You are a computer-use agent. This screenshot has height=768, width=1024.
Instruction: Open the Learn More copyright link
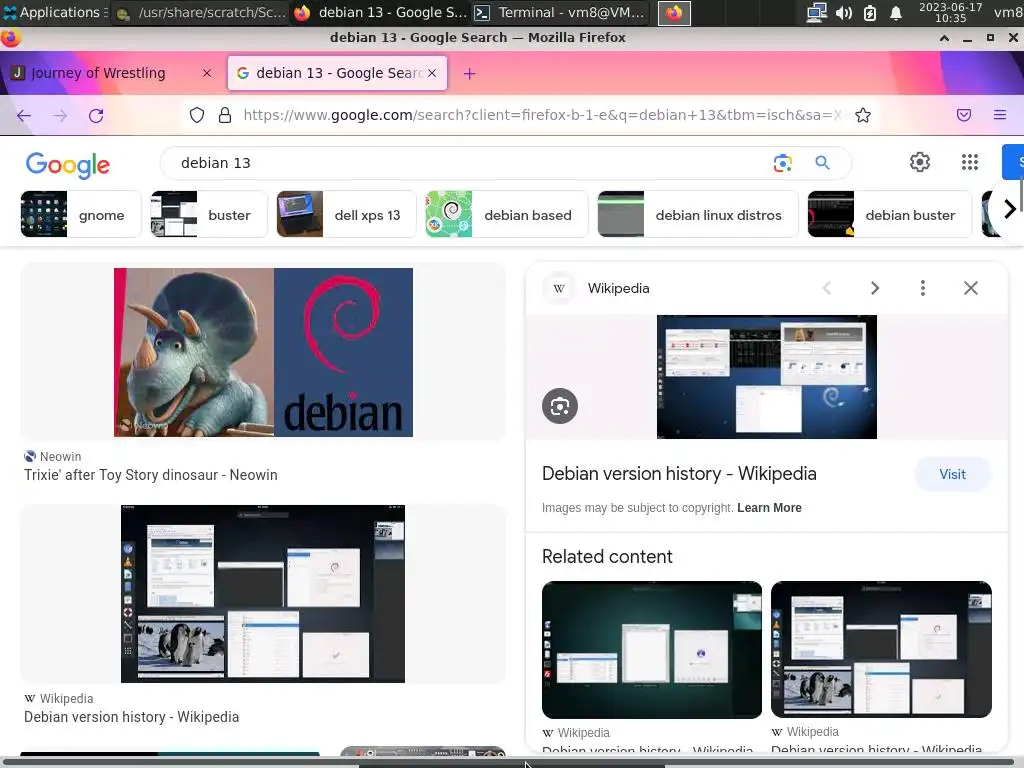[769, 507]
